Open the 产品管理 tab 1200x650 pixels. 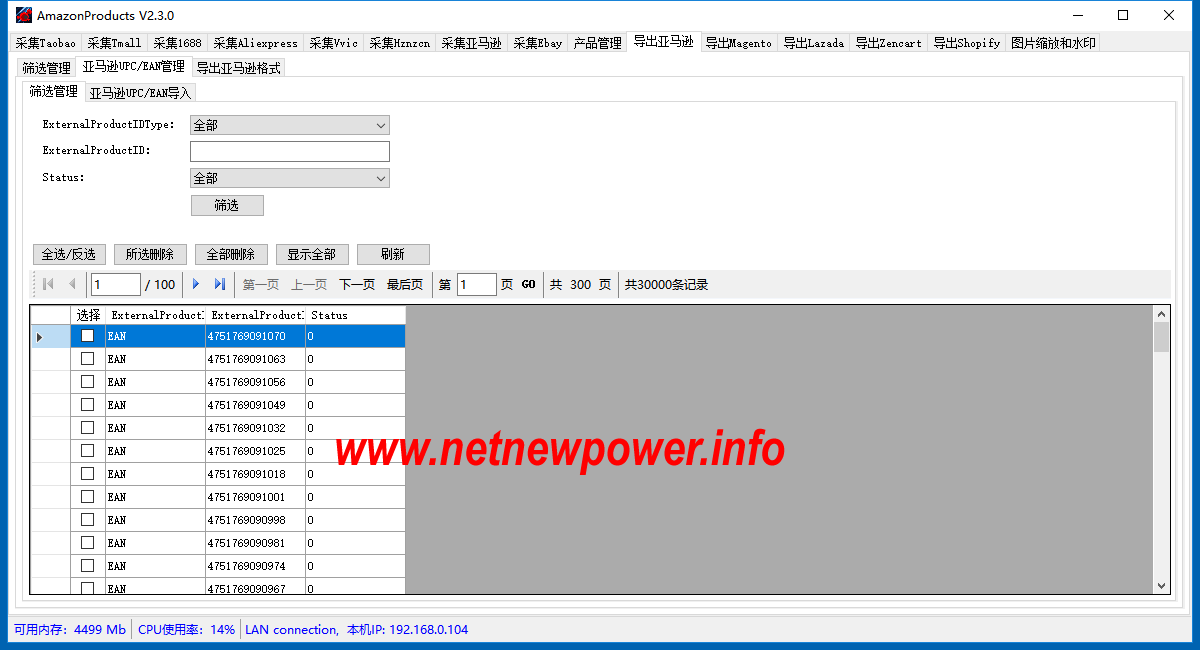(597, 43)
